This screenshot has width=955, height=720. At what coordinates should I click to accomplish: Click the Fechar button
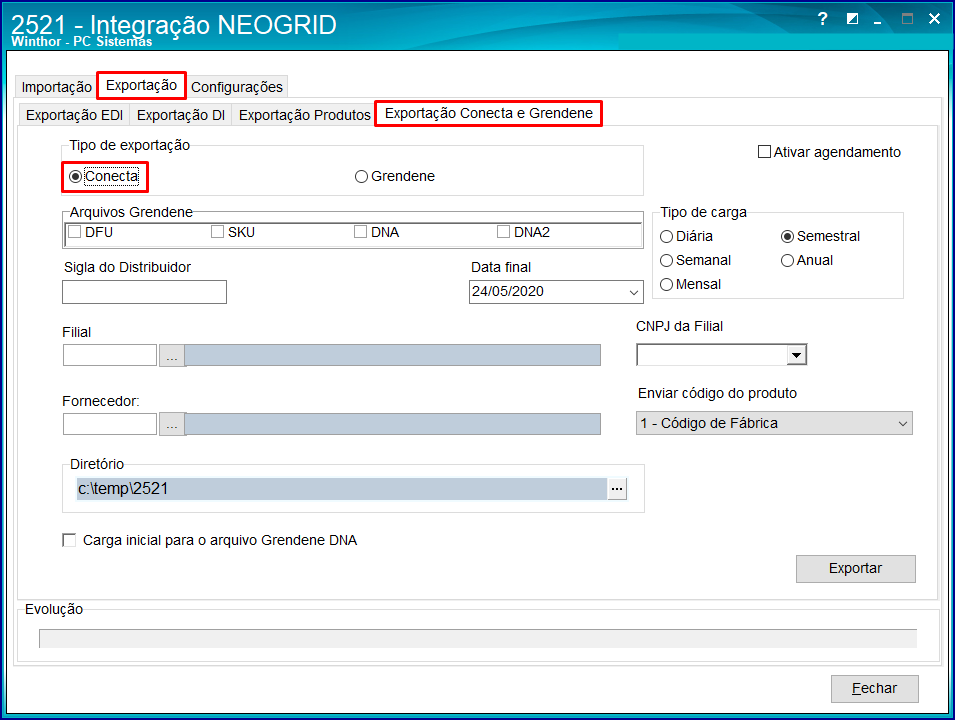click(x=875, y=688)
